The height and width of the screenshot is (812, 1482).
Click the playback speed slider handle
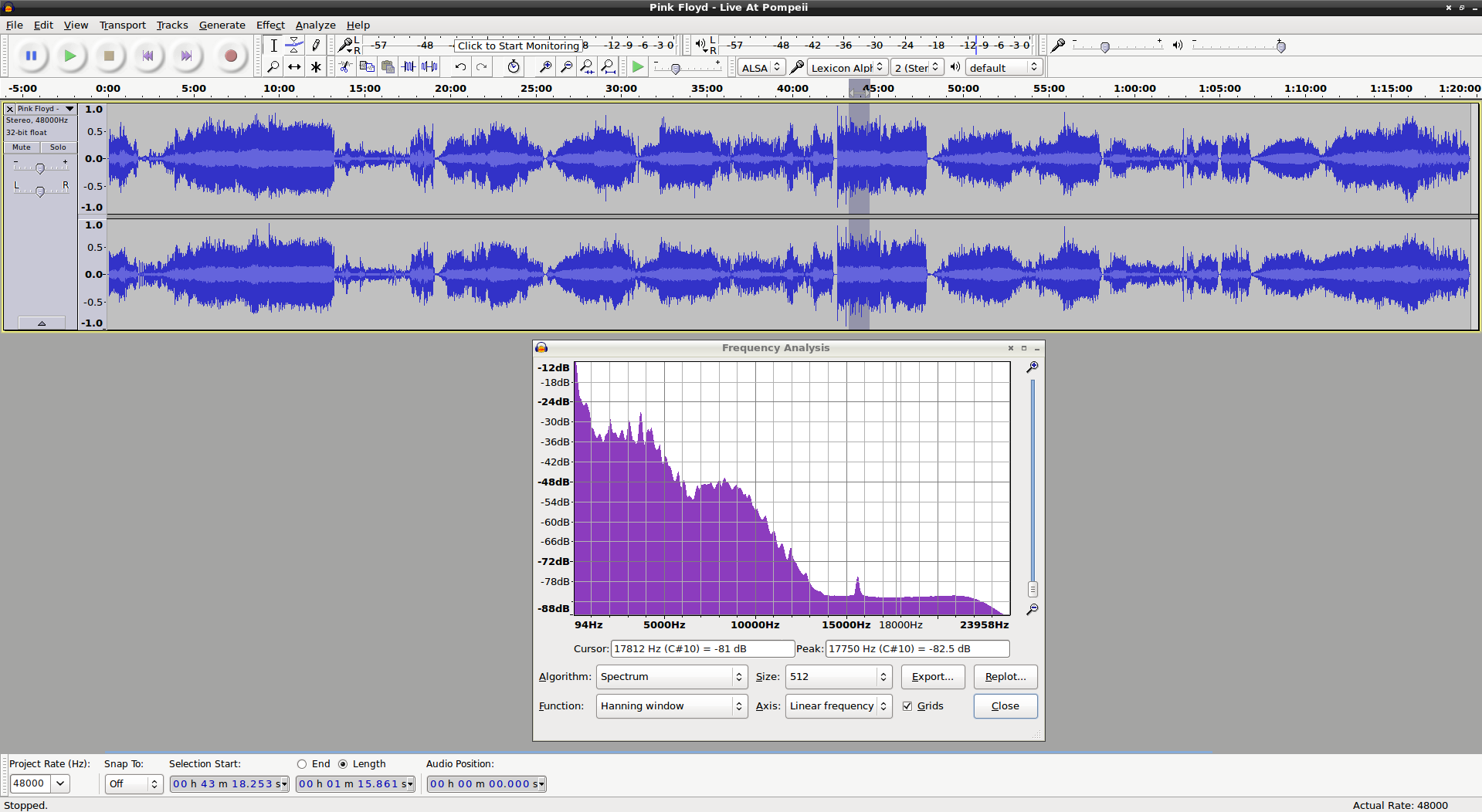point(676,69)
